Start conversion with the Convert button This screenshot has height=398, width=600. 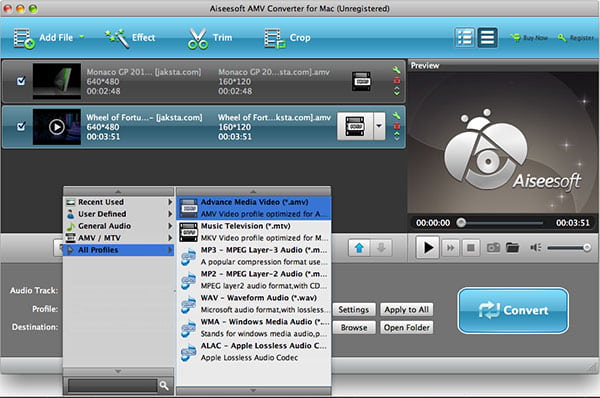pos(513,310)
